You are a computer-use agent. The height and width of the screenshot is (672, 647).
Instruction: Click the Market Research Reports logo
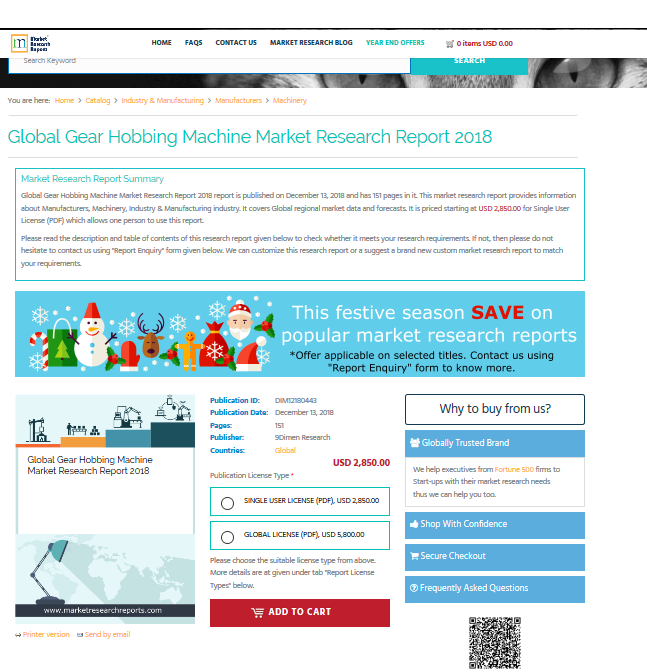30,43
